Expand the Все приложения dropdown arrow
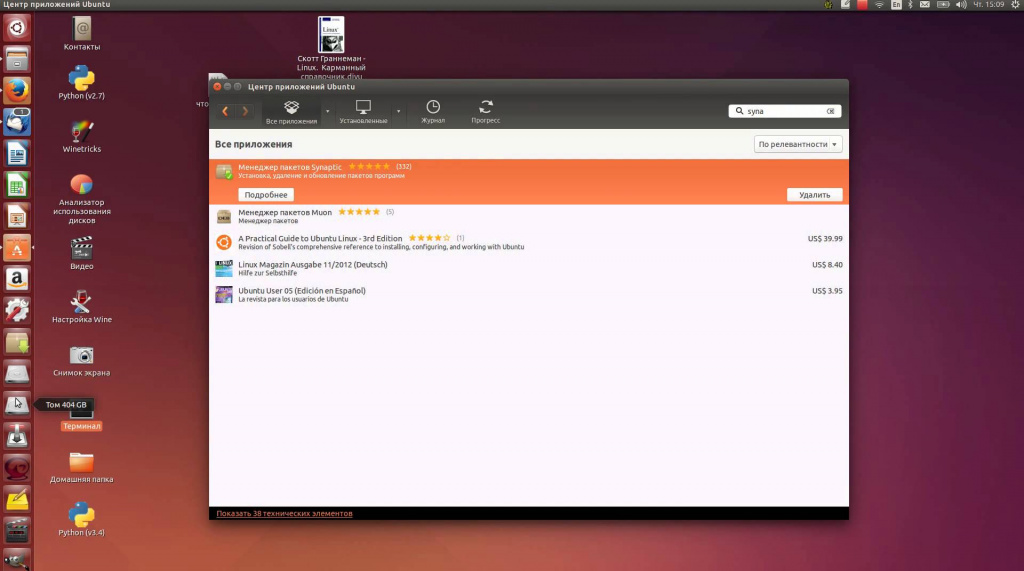This screenshot has height=571, width=1024. click(327, 112)
